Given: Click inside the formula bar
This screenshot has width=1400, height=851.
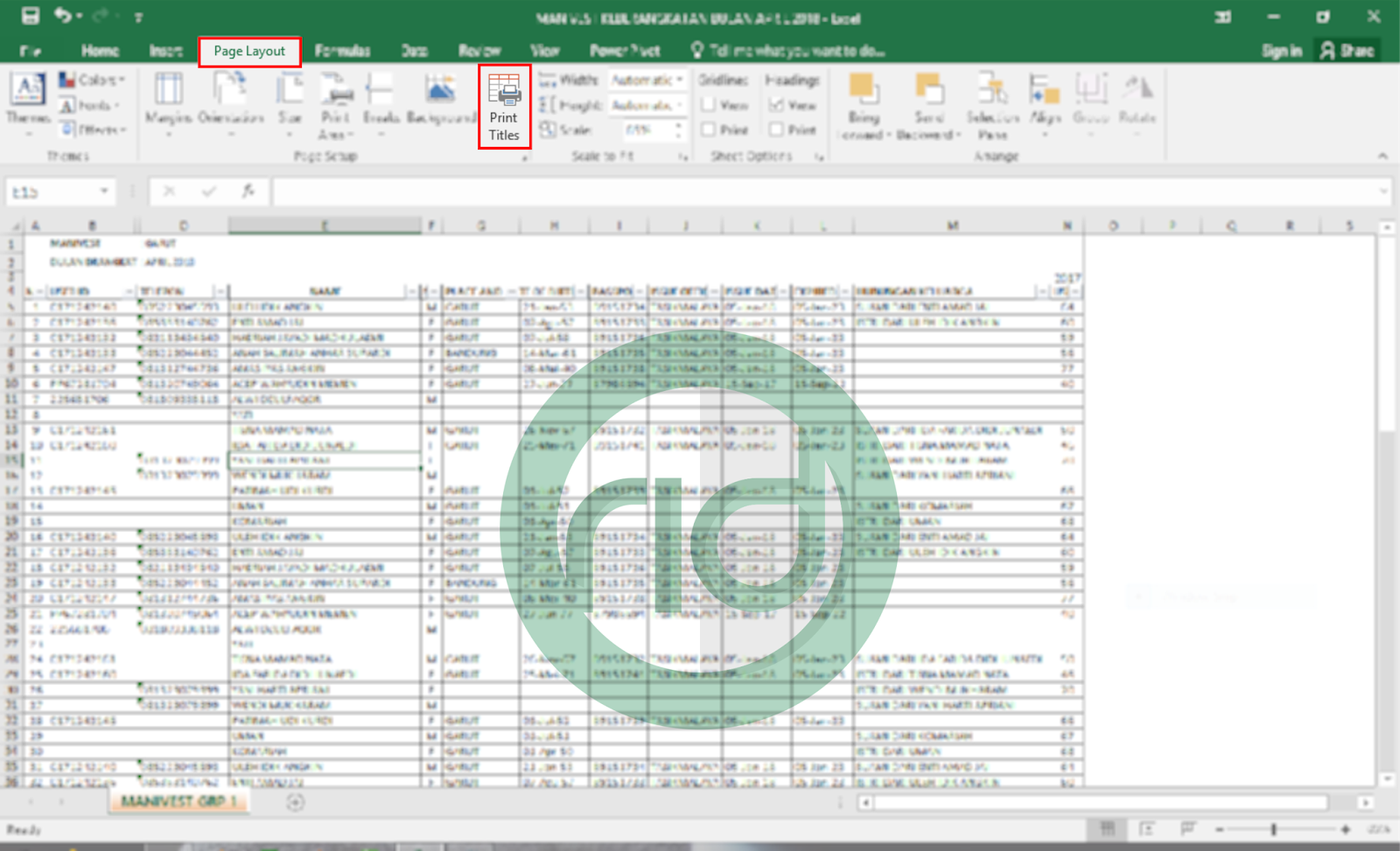Looking at the screenshot, I should (822, 192).
